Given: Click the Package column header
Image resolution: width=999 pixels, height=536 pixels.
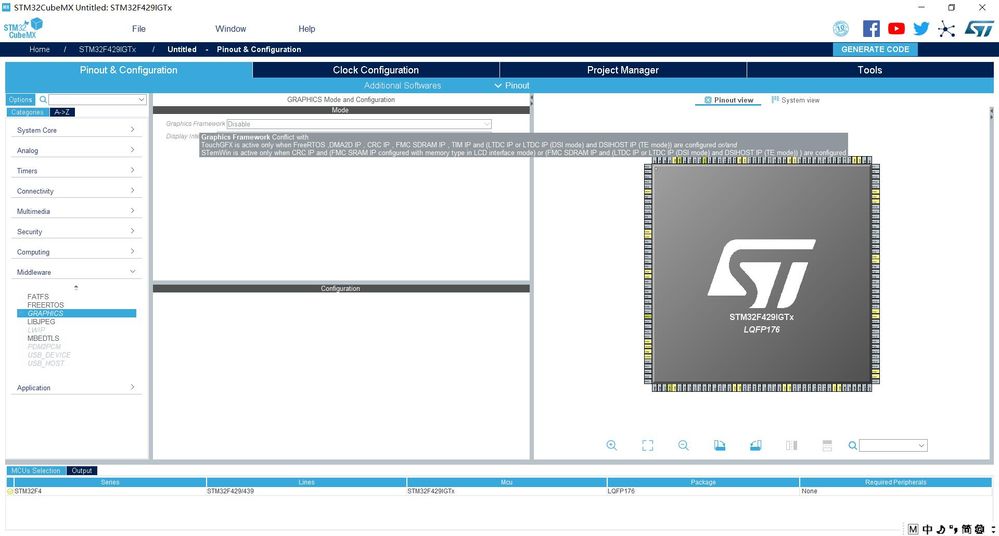Looking at the screenshot, I should click(x=703, y=482).
